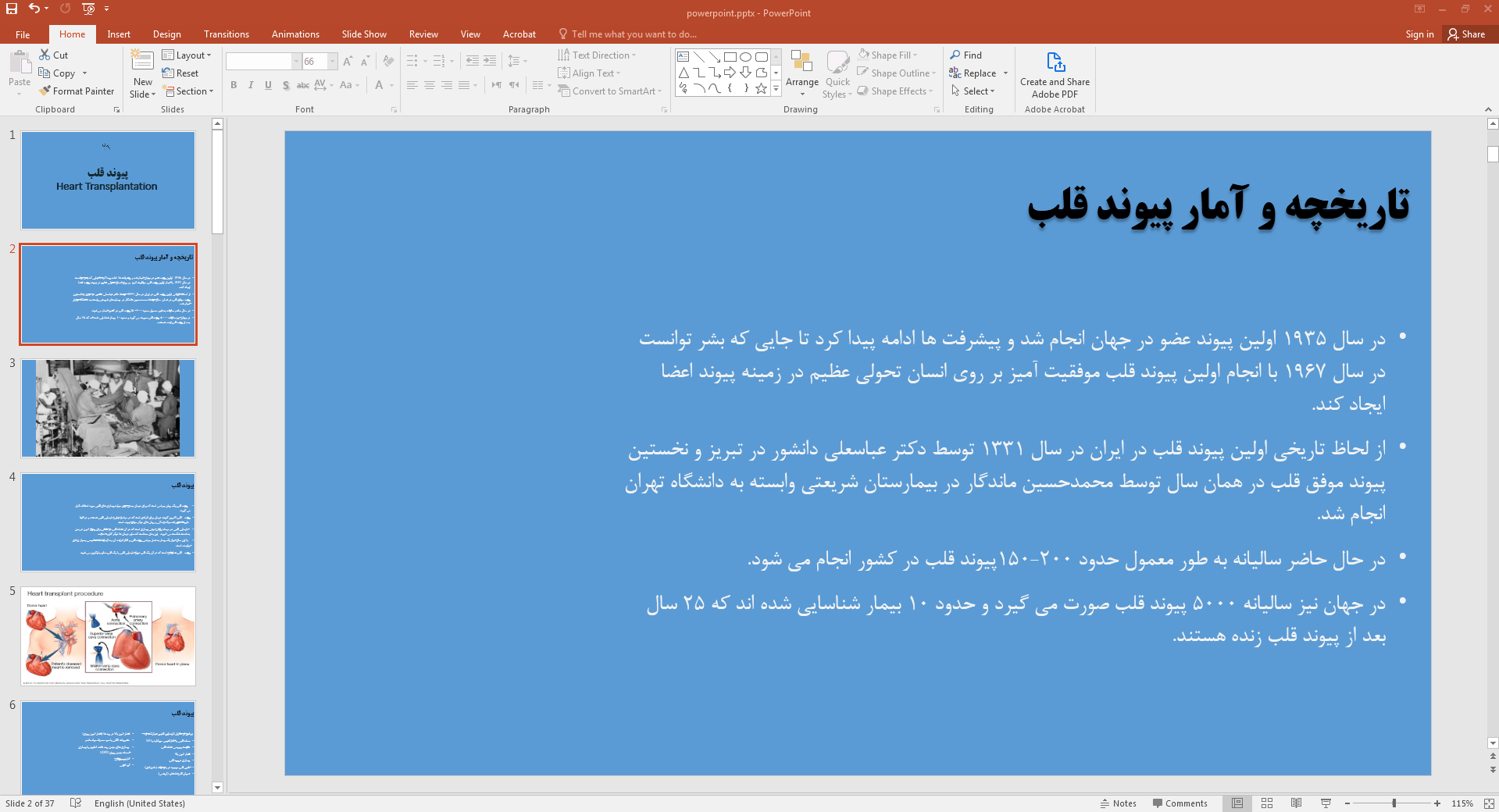1499x812 pixels.
Task: Open the font size dropdown
Action: [x=332, y=62]
